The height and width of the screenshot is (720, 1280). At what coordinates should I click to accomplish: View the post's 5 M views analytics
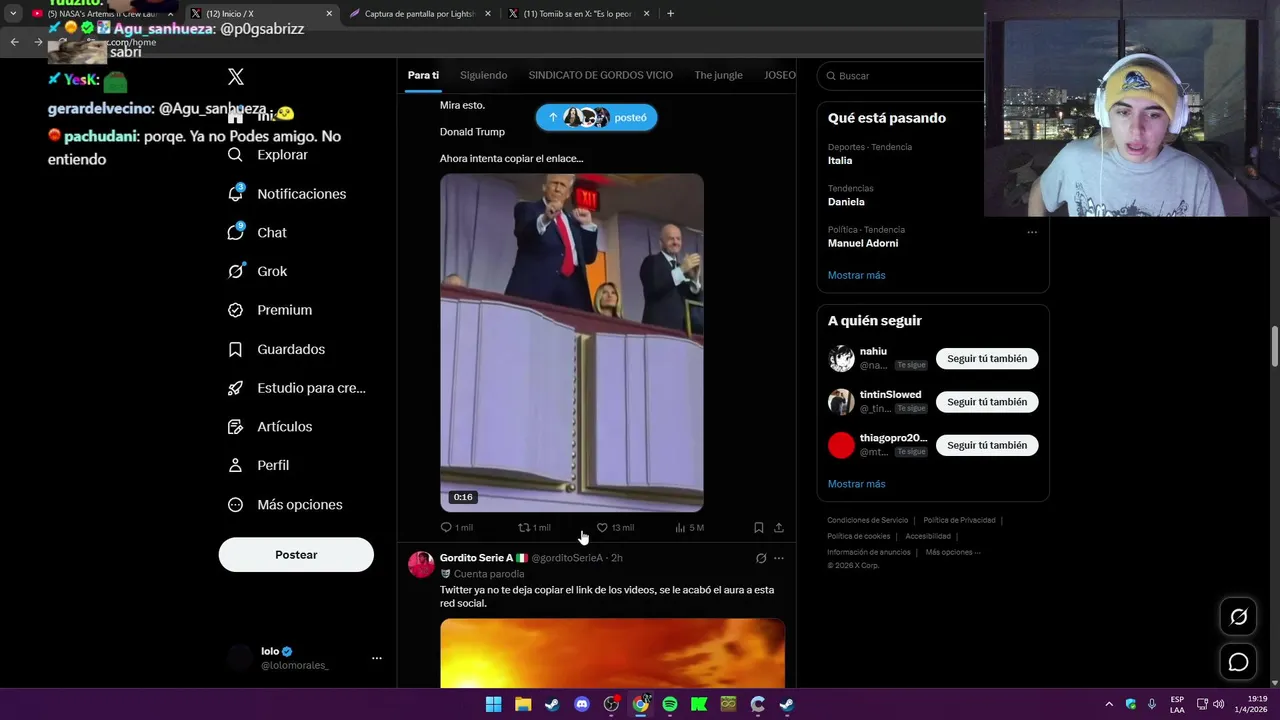[689, 527]
